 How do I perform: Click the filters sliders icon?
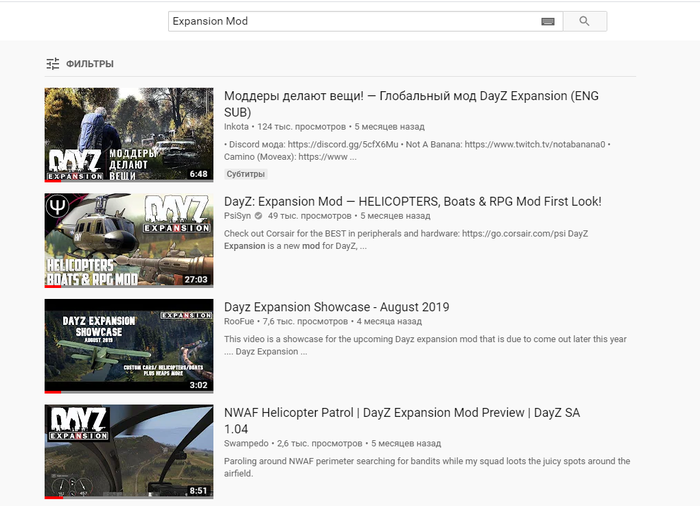click(53, 64)
